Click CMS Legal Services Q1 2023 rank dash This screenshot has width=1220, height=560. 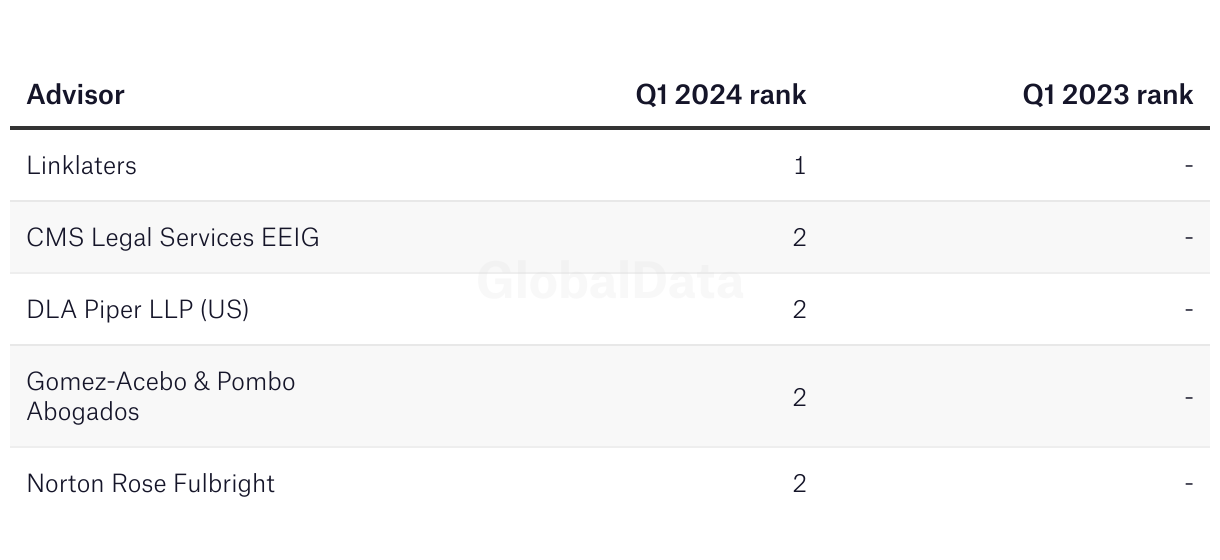pyautogui.click(x=1189, y=237)
